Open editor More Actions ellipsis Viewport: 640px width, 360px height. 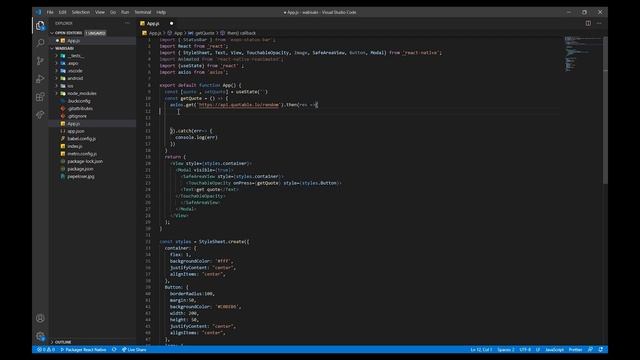tap(599, 23)
